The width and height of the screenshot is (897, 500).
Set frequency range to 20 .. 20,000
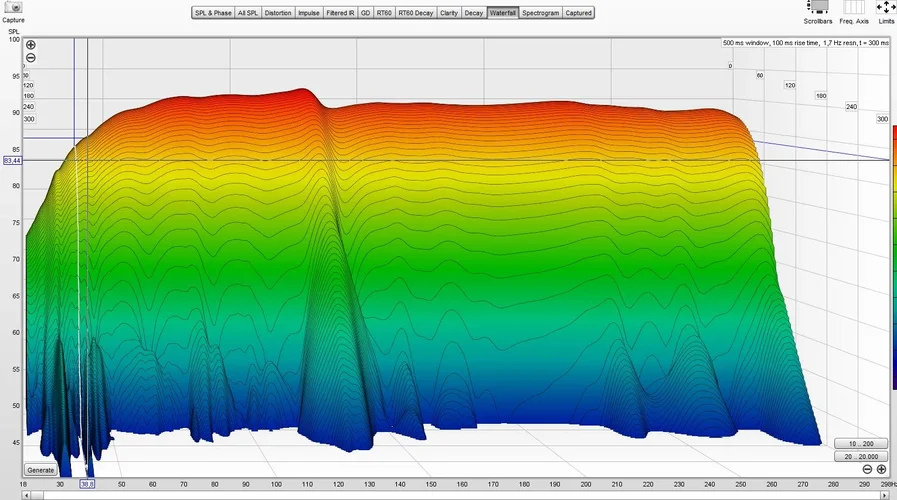(860, 456)
